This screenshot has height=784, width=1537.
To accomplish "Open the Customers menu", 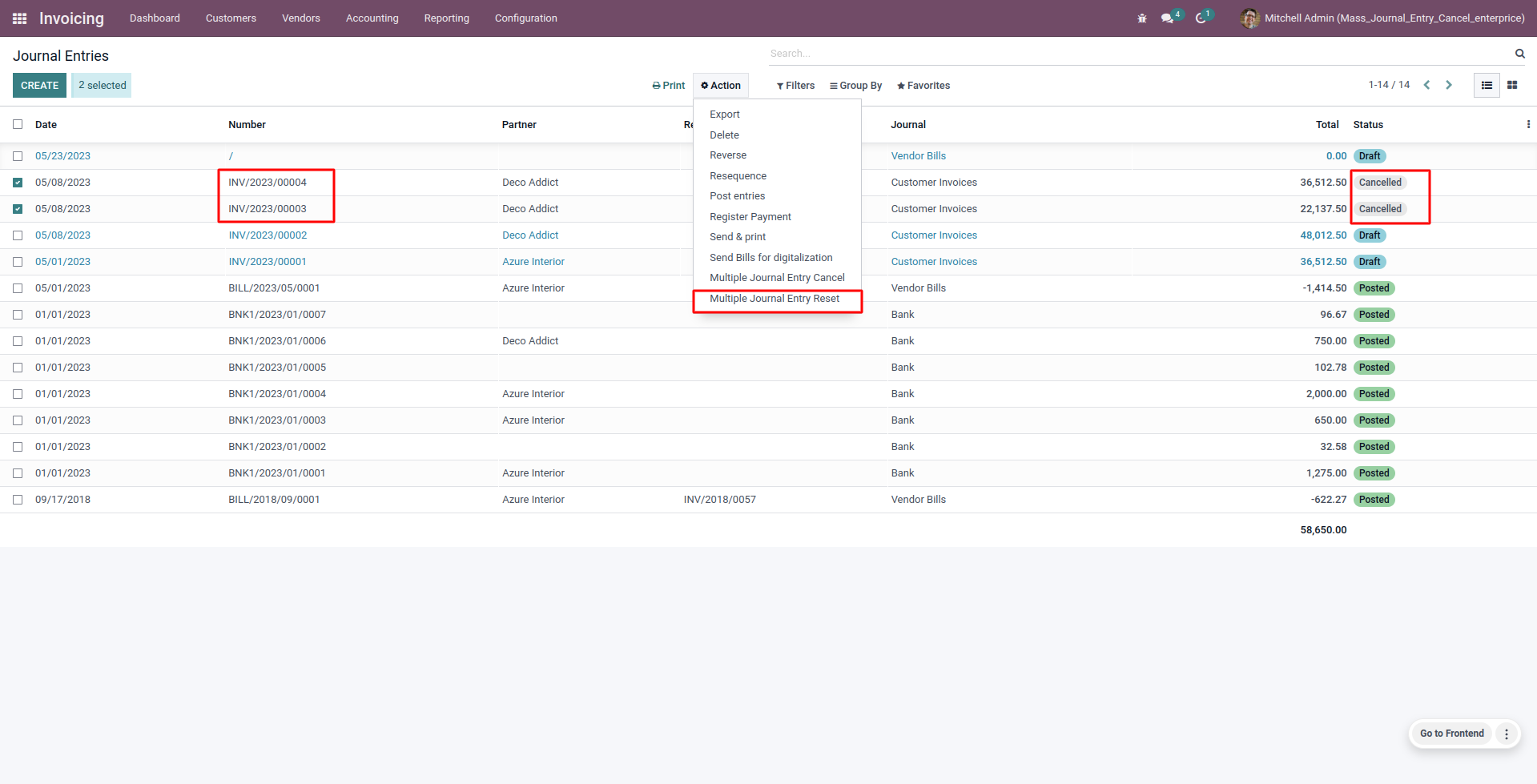I will (x=231, y=18).
